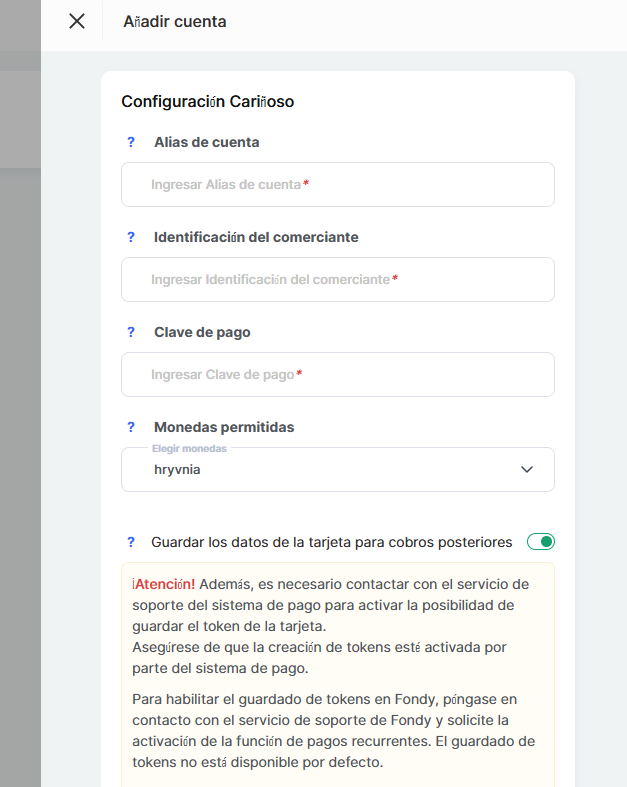Image resolution: width=627 pixels, height=787 pixels.
Task: View help tooltip for Monedas permitidas
Action: (x=131, y=427)
